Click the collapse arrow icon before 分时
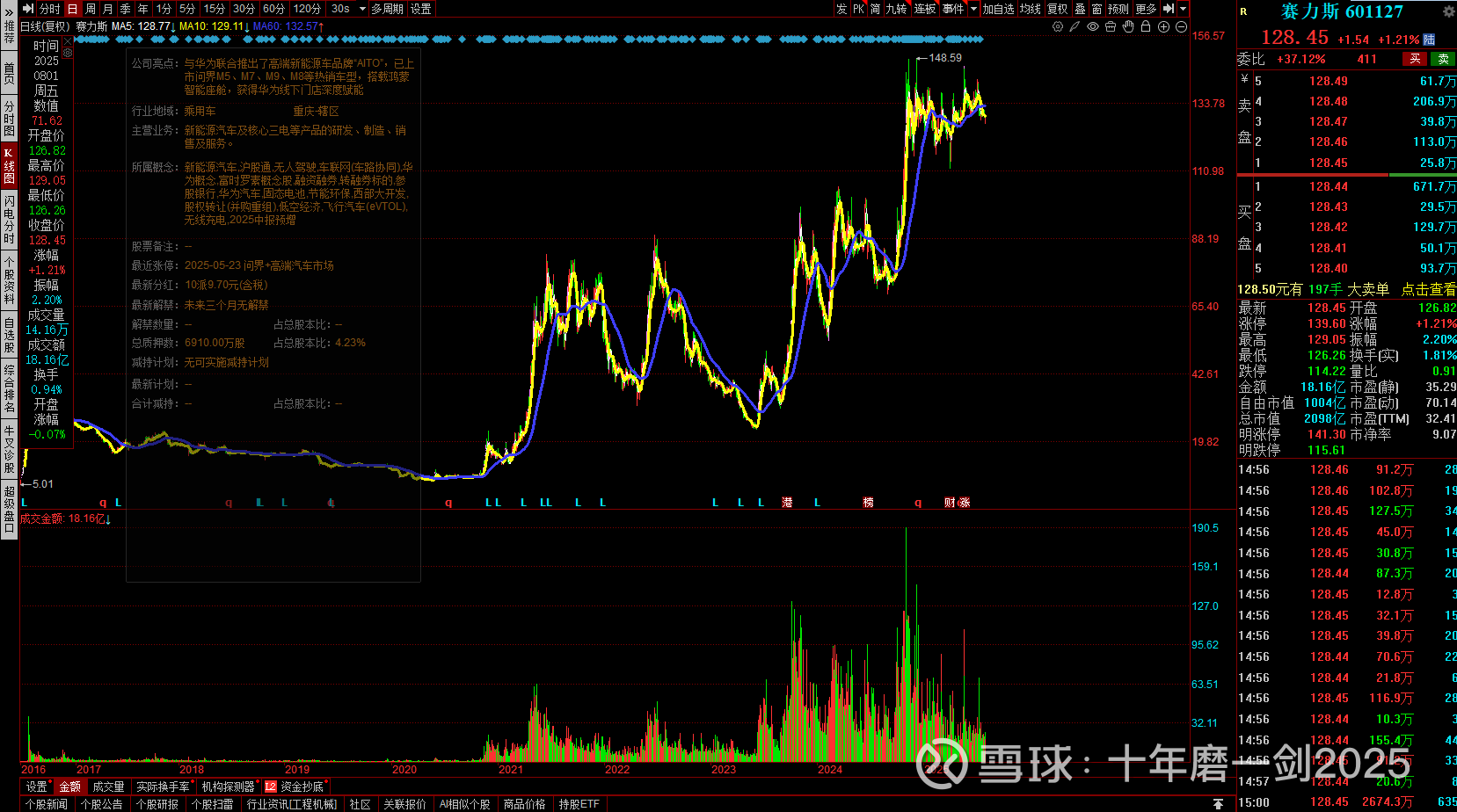 click(x=28, y=9)
